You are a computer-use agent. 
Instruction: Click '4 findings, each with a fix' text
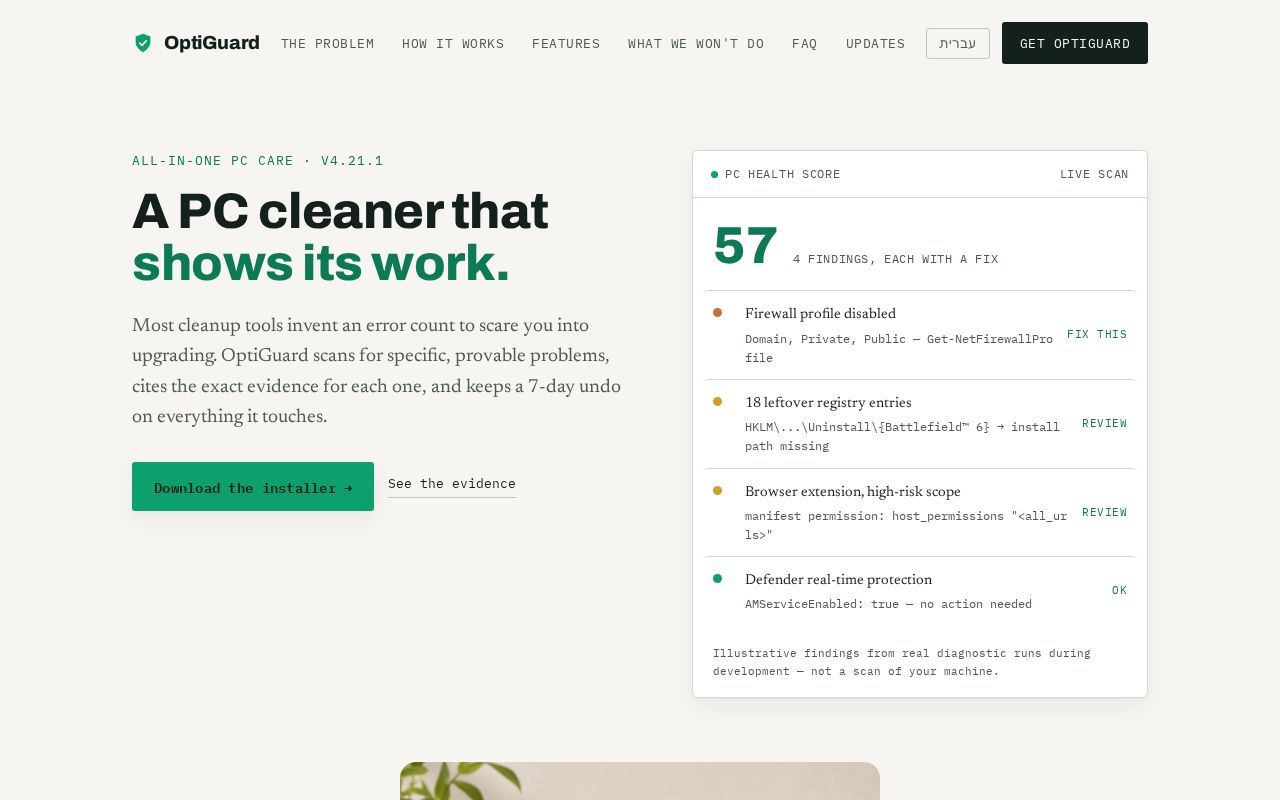[x=895, y=259]
